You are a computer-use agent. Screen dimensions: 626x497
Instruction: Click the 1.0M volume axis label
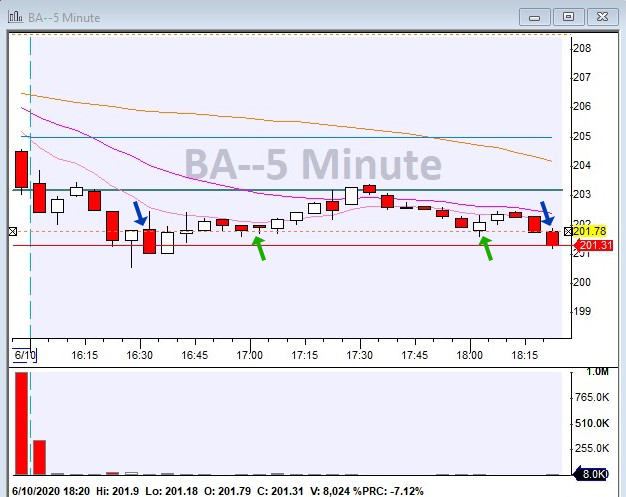(x=597, y=372)
